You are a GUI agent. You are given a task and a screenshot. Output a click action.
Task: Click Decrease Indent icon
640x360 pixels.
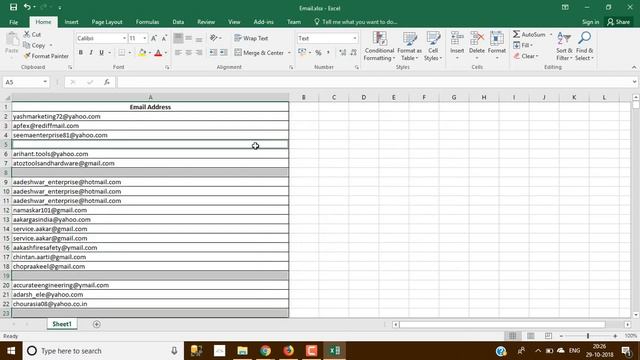(x=213, y=53)
